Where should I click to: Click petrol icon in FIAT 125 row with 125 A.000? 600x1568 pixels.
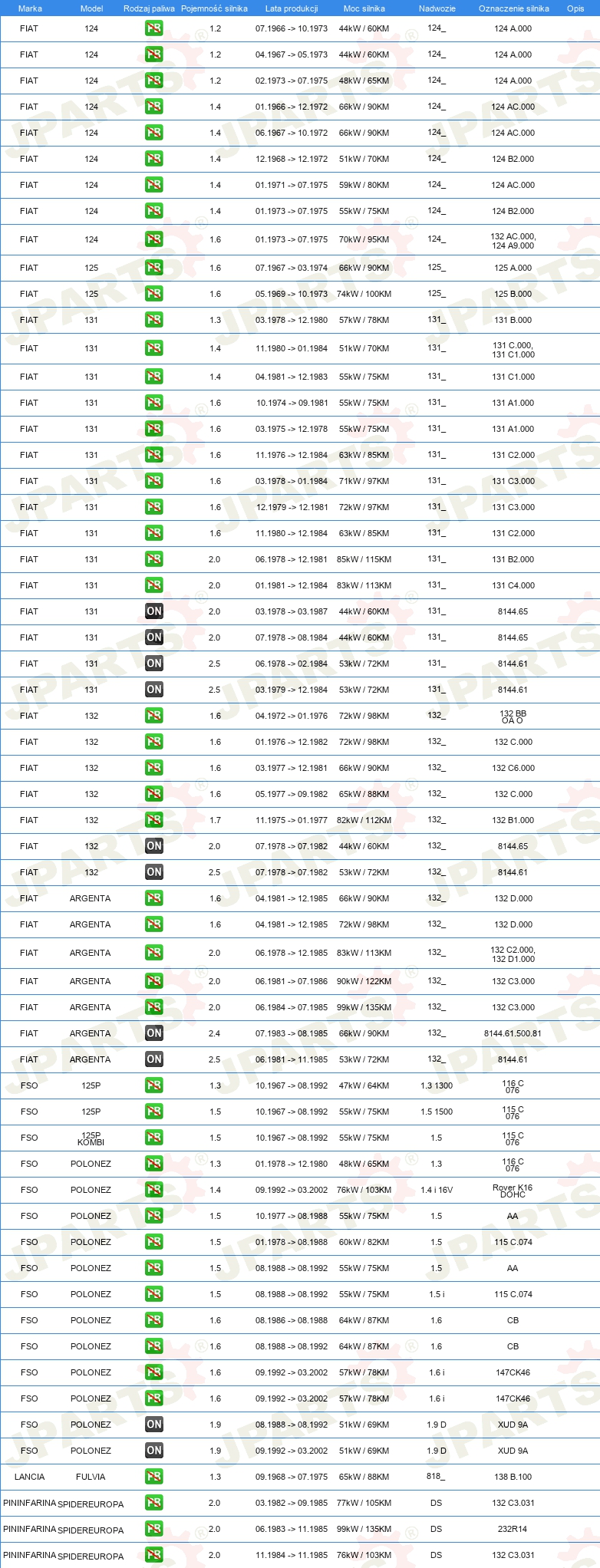(154, 268)
